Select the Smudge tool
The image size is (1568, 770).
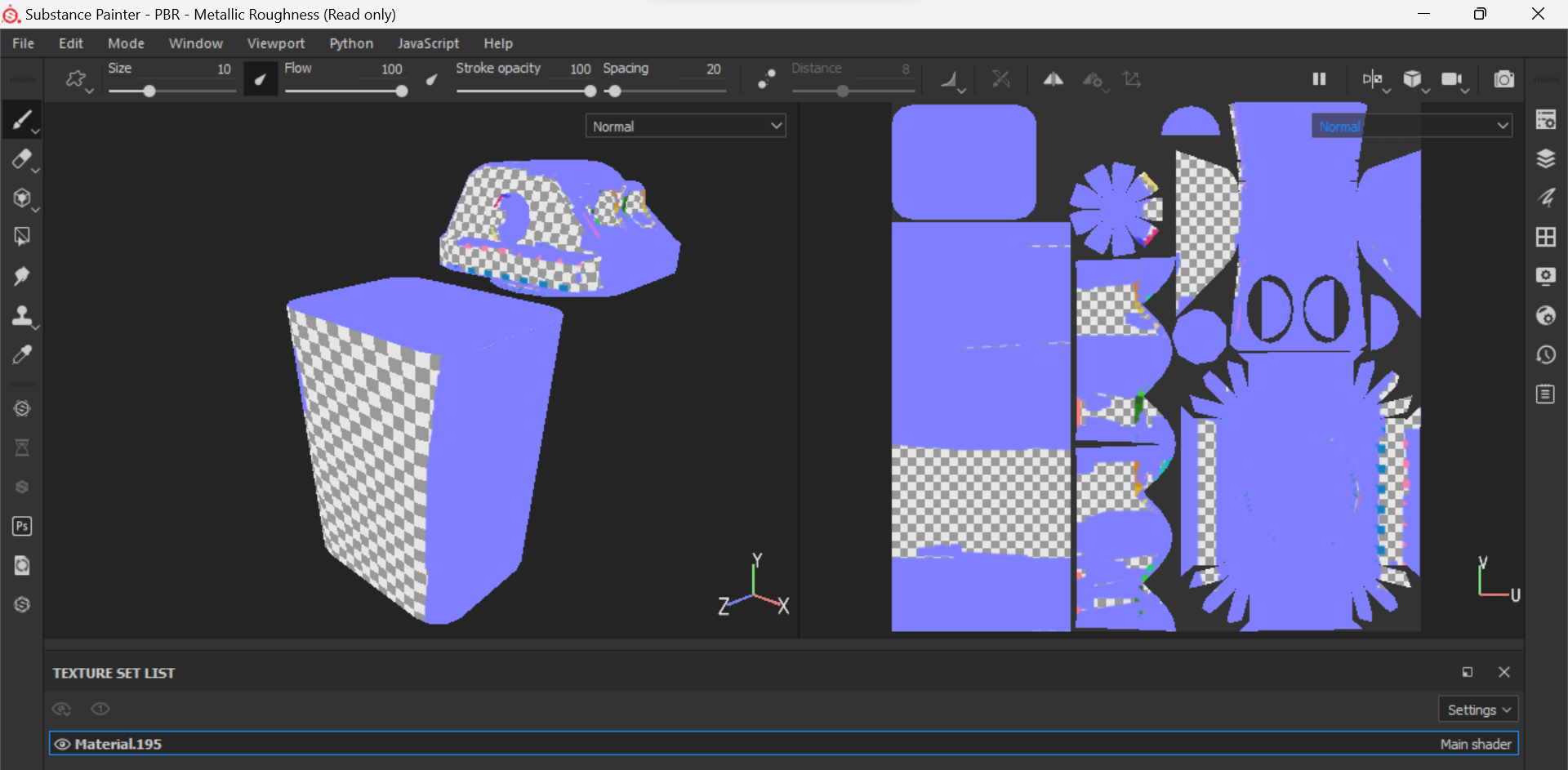click(22, 277)
